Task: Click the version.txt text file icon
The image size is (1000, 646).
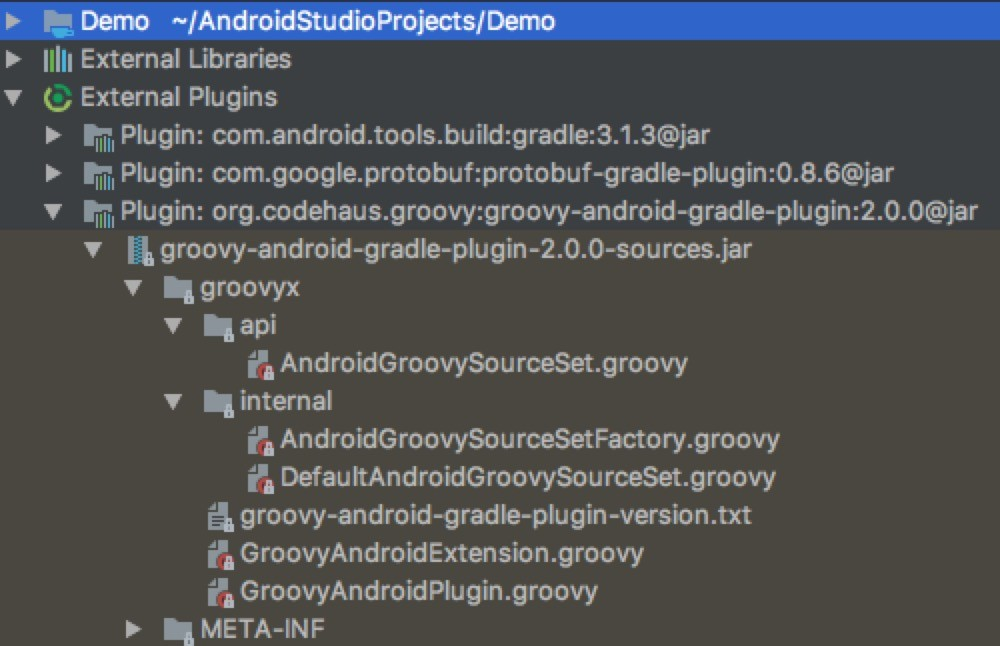Action: [221, 516]
